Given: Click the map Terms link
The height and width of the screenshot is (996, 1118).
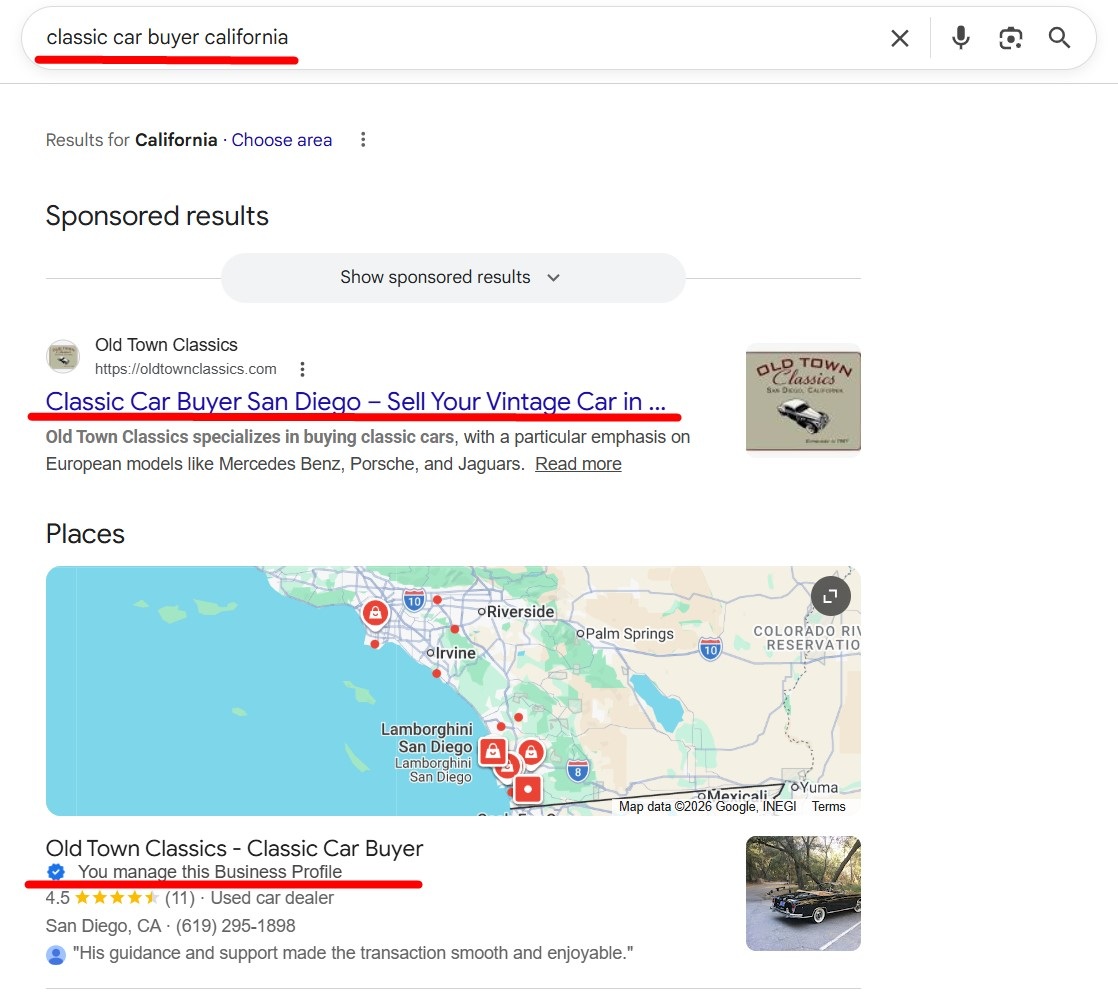Looking at the screenshot, I should pos(828,806).
